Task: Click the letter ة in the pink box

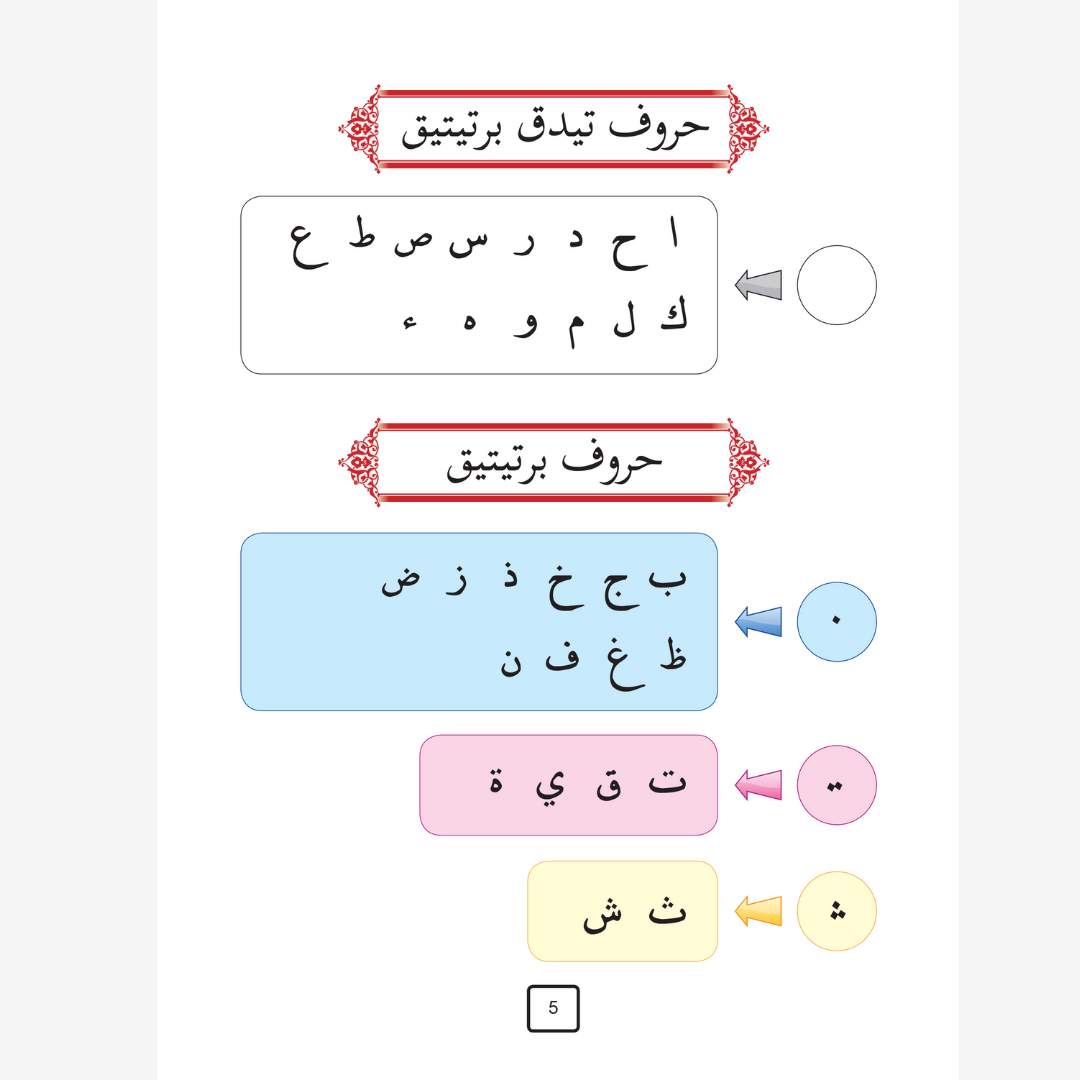Action: tap(497, 780)
